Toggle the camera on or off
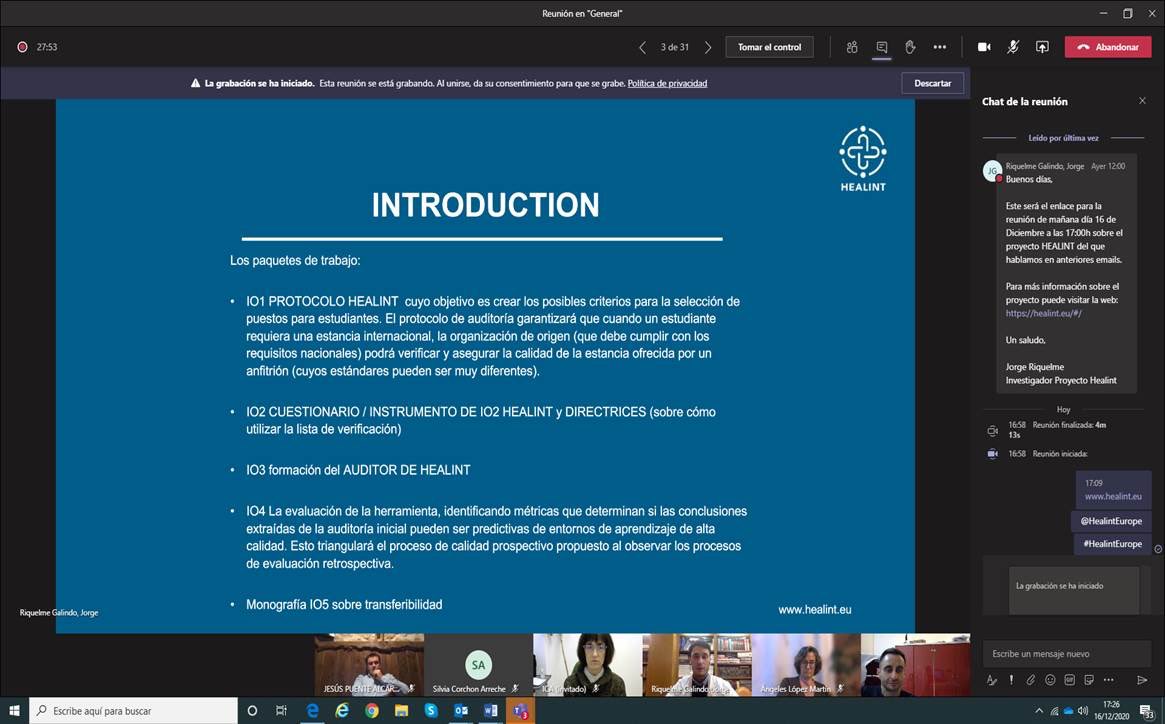Image resolution: width=1165 pixels, height=724 pixels. pos(984,47)
